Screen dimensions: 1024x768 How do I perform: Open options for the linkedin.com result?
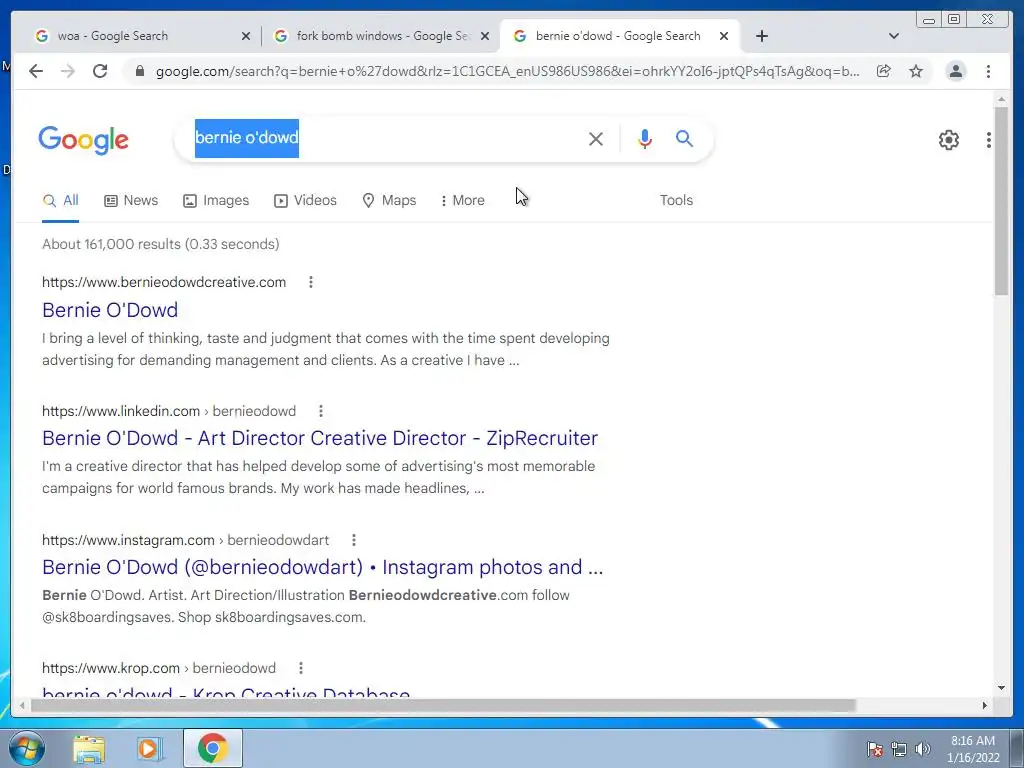(x=321, y=411)
